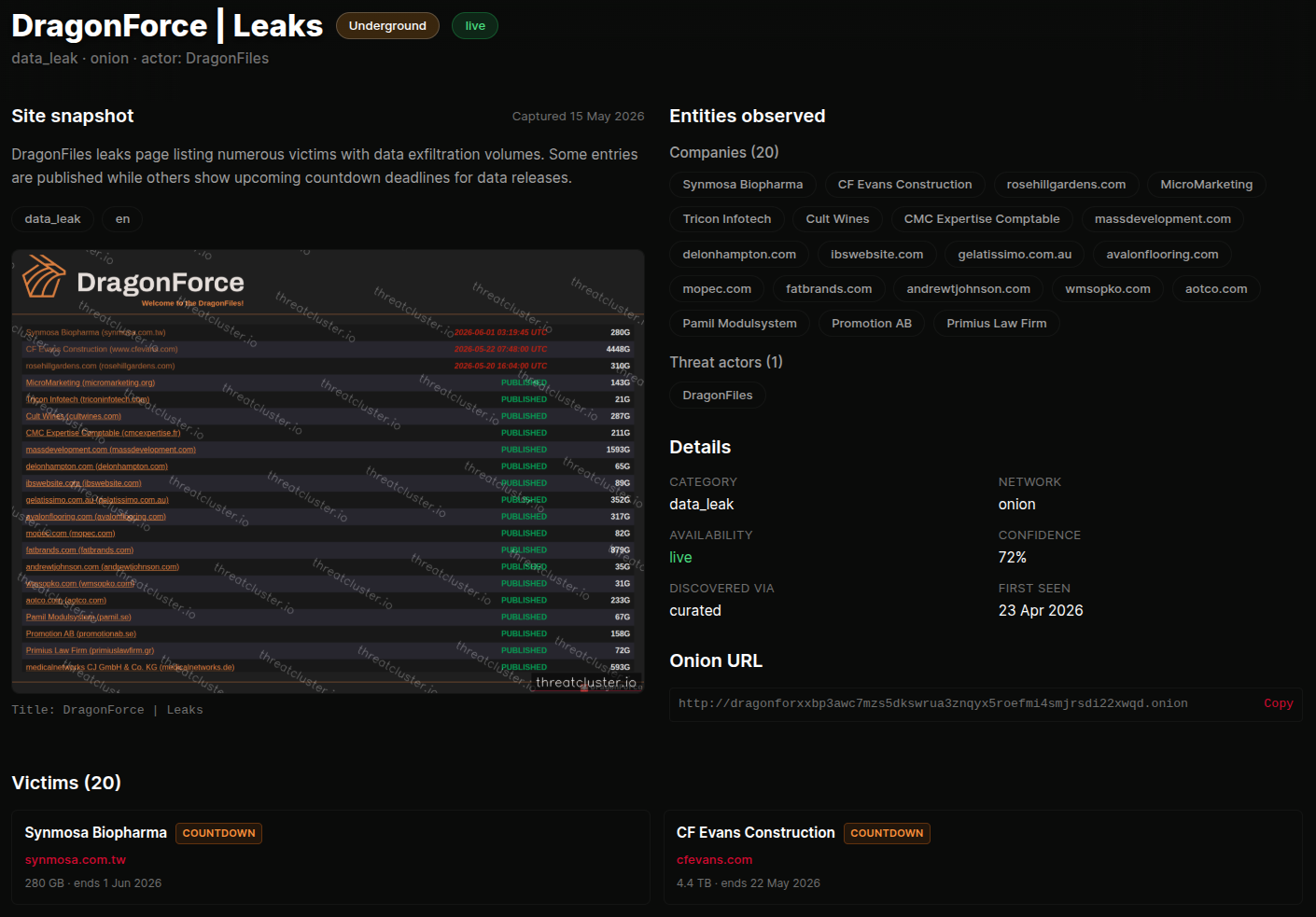1316x917 pixels.
Task: Click the "4.4 TB · ends 22 May 2026" line
Action: pos(749,883)
